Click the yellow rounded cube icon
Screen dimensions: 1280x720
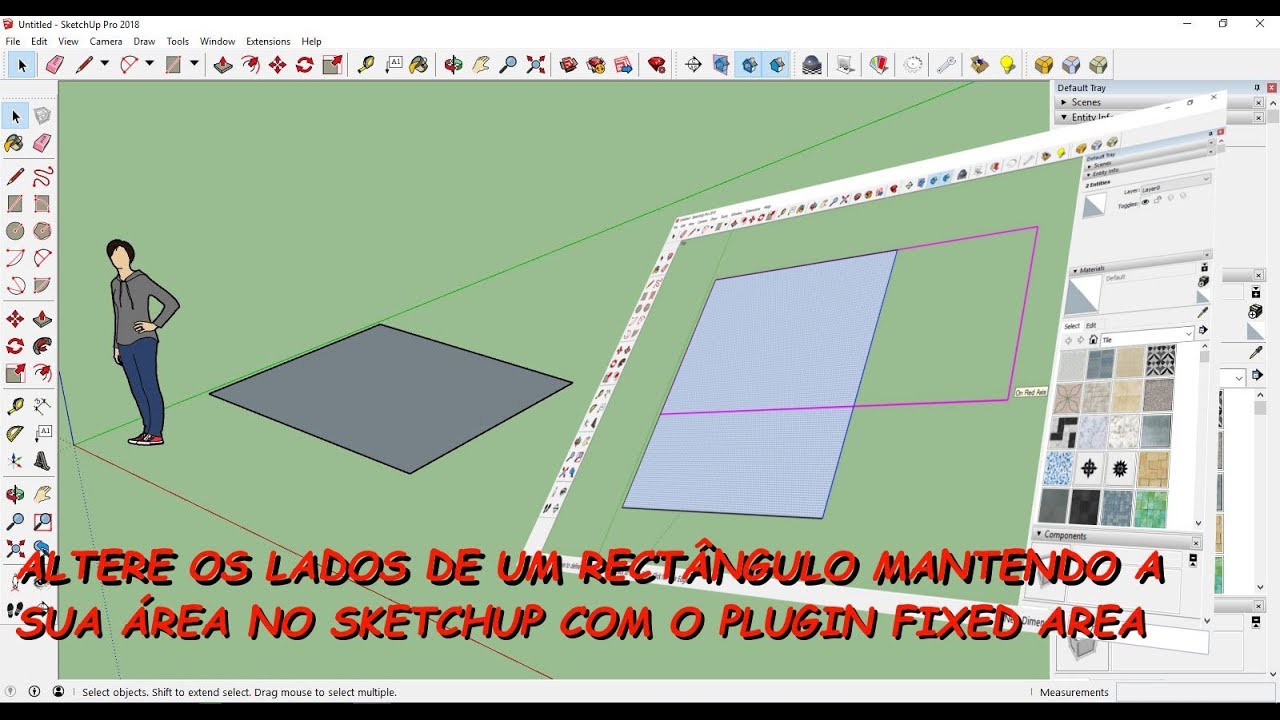click(x=1043, y=65)
